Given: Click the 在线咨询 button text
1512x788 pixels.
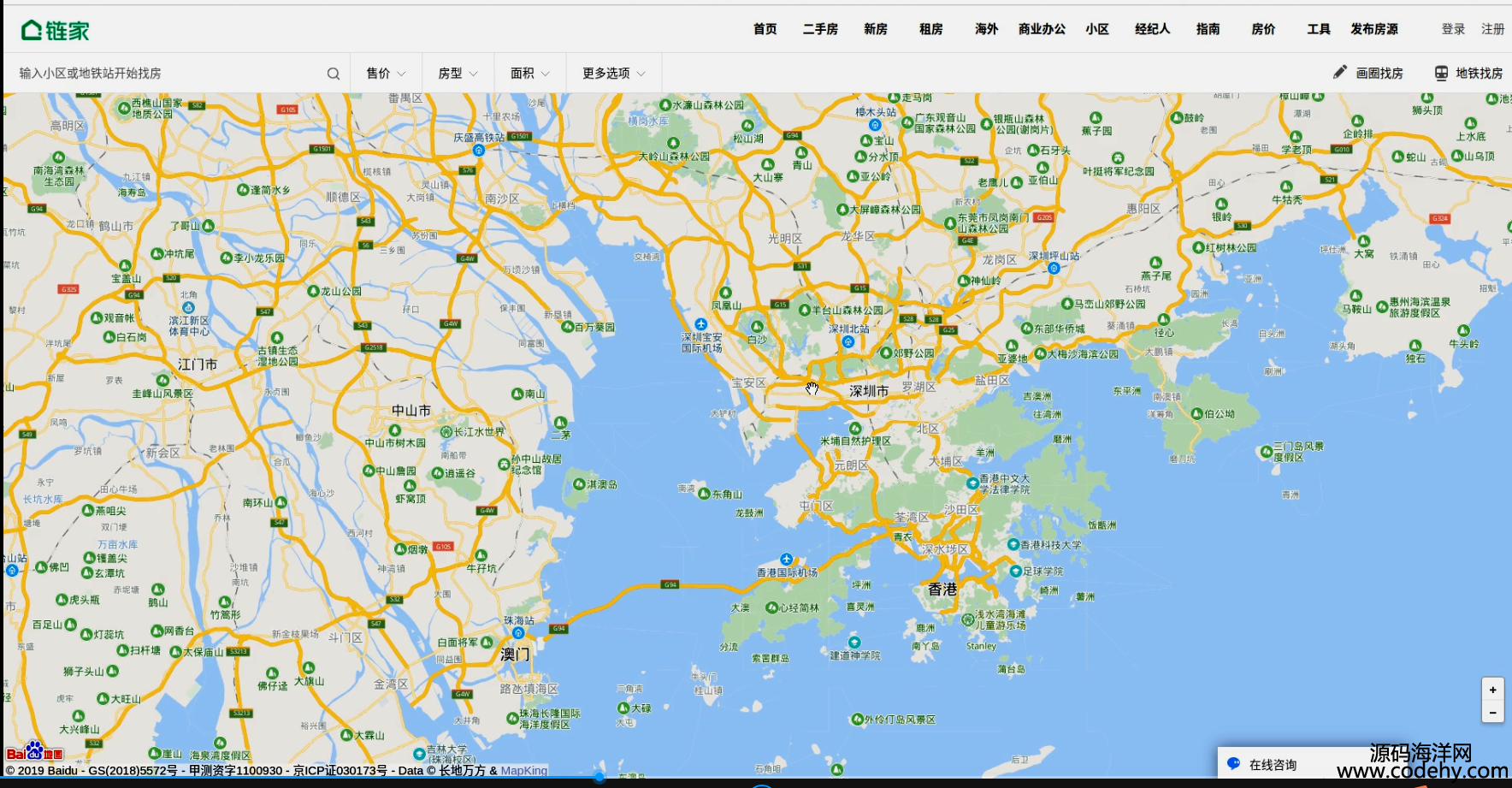Looking at the screenshot, I should [x=1273, y=765].
